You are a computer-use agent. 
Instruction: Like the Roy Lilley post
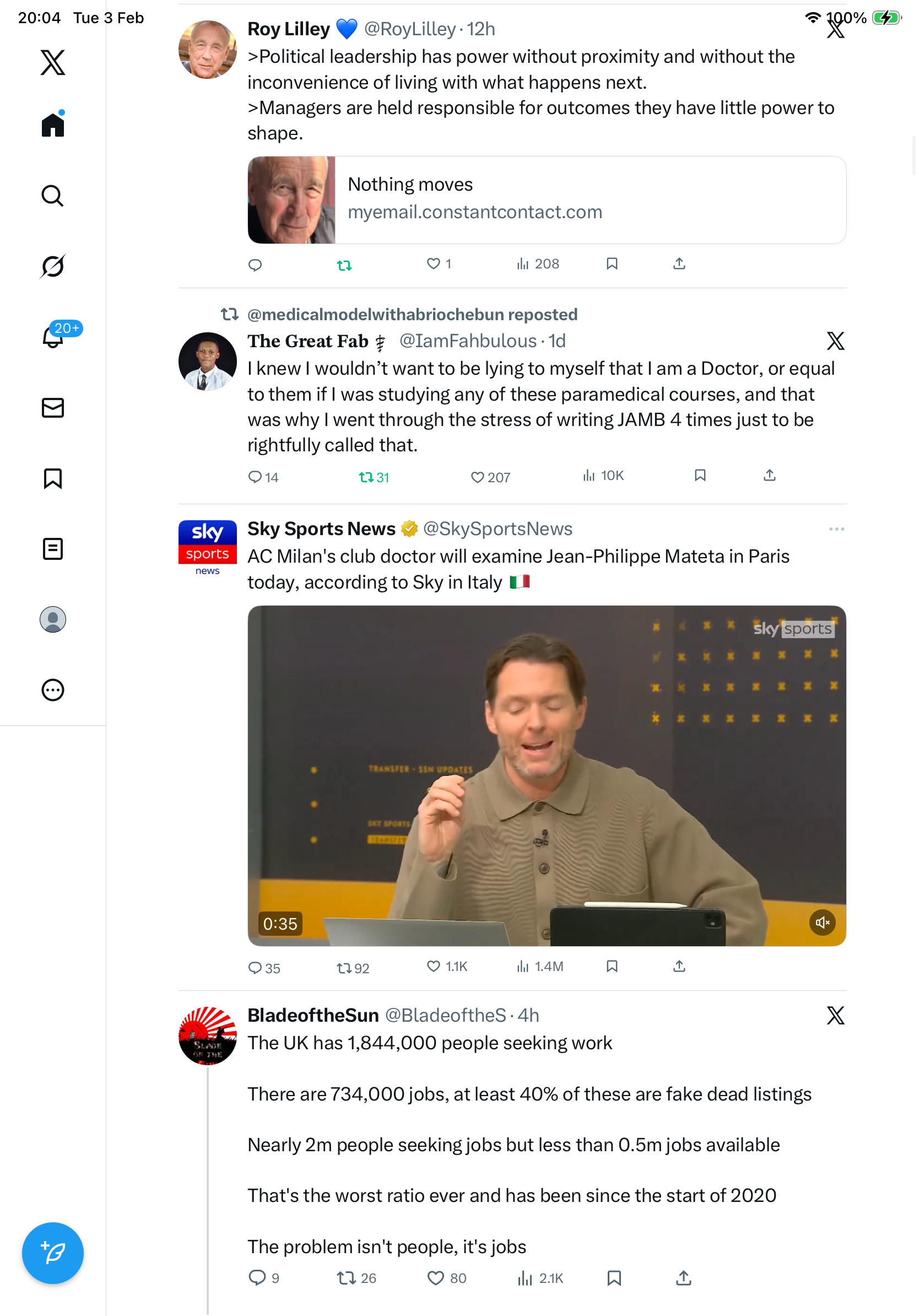tap(434, 263)
